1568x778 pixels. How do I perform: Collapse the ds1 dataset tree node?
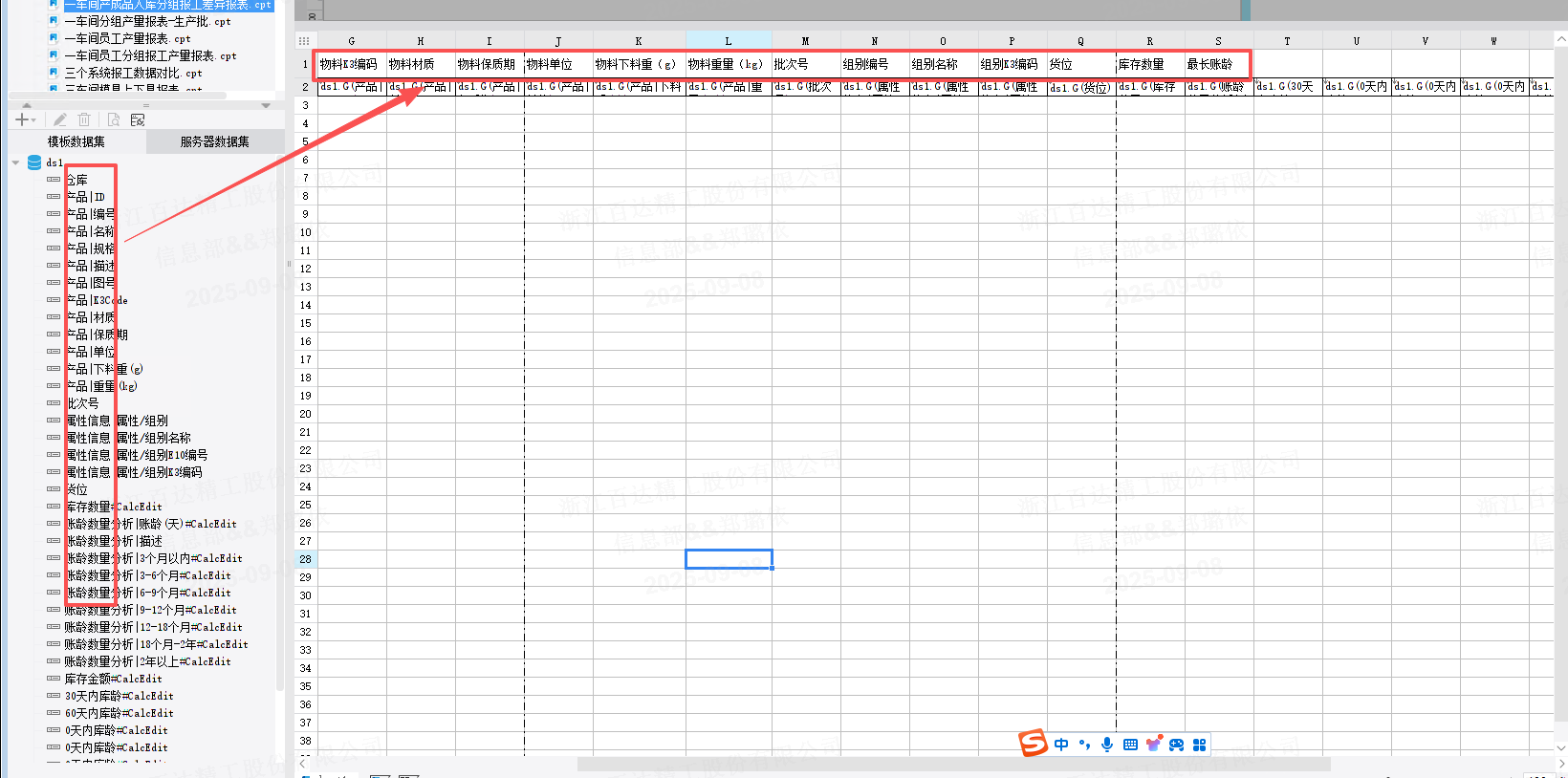tap(15, 162)
